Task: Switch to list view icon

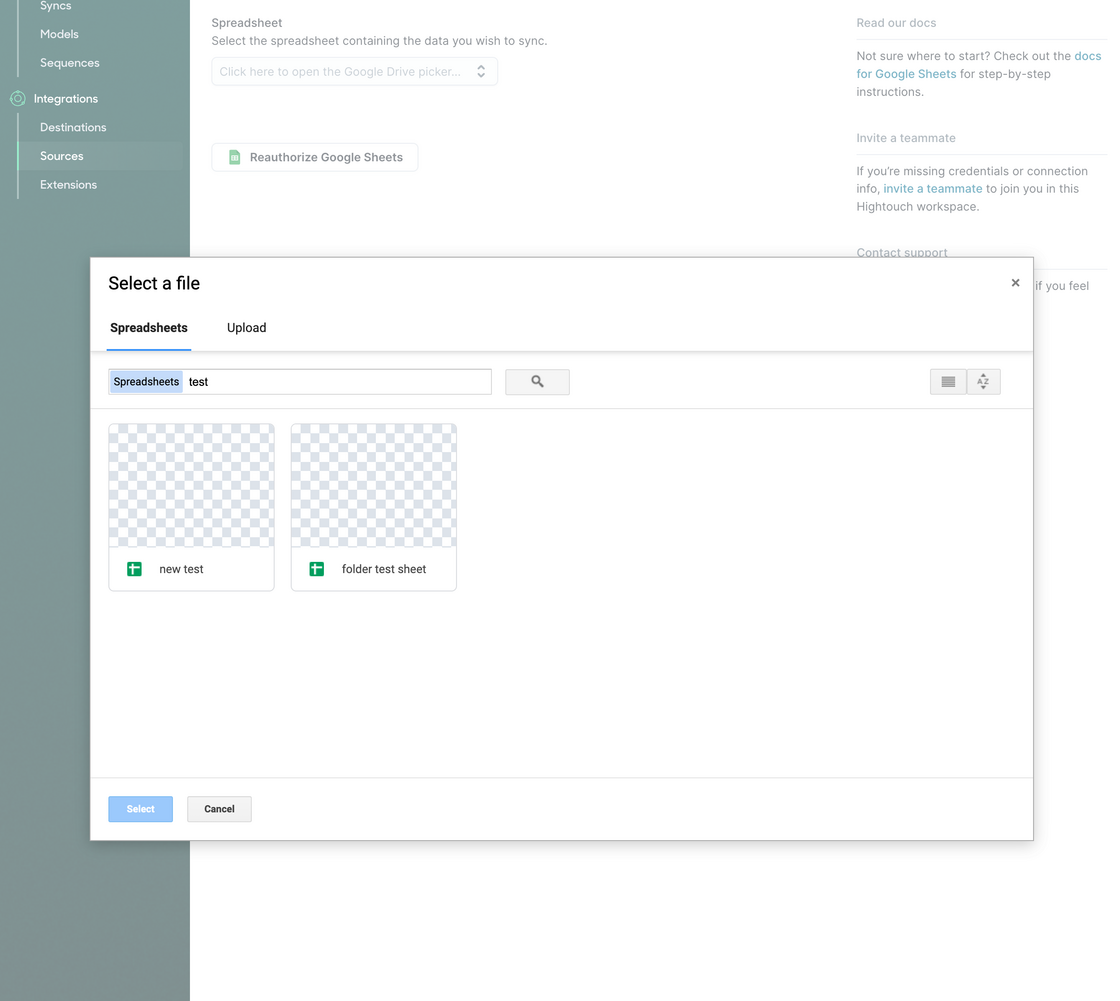Action: pos(948,382)
